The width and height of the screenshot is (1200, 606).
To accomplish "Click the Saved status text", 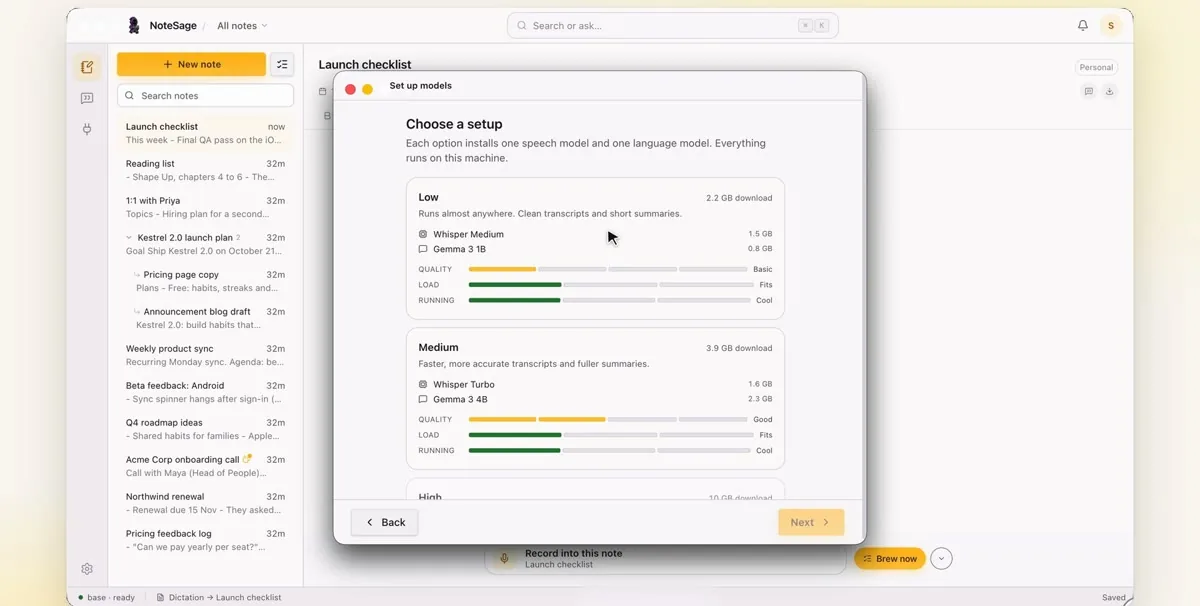I will coord(1113,597).
